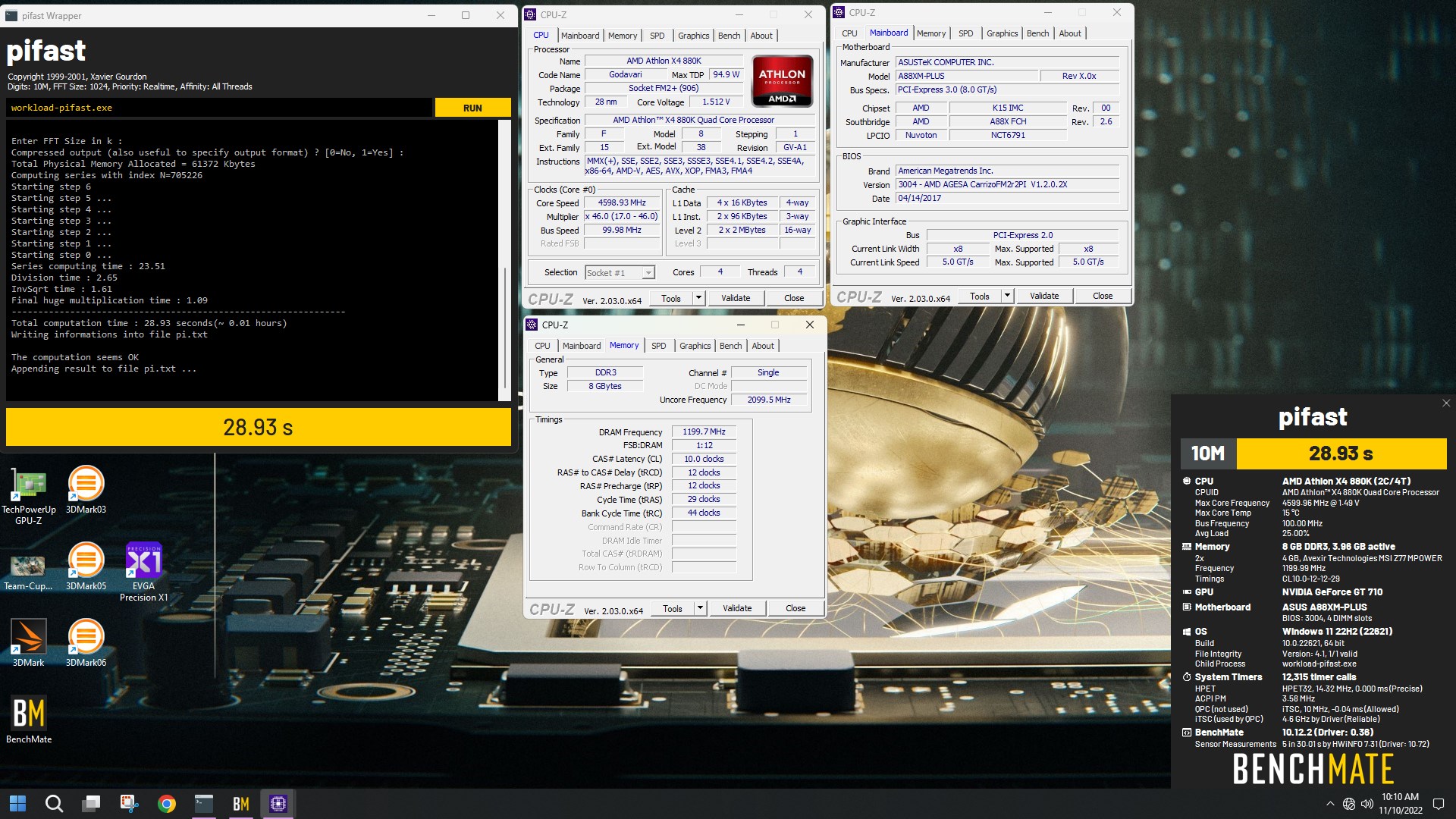Switch to Memory tab in top-left CPU-Z
This screenshot has height=819, width=1456.
pos(623,36)
